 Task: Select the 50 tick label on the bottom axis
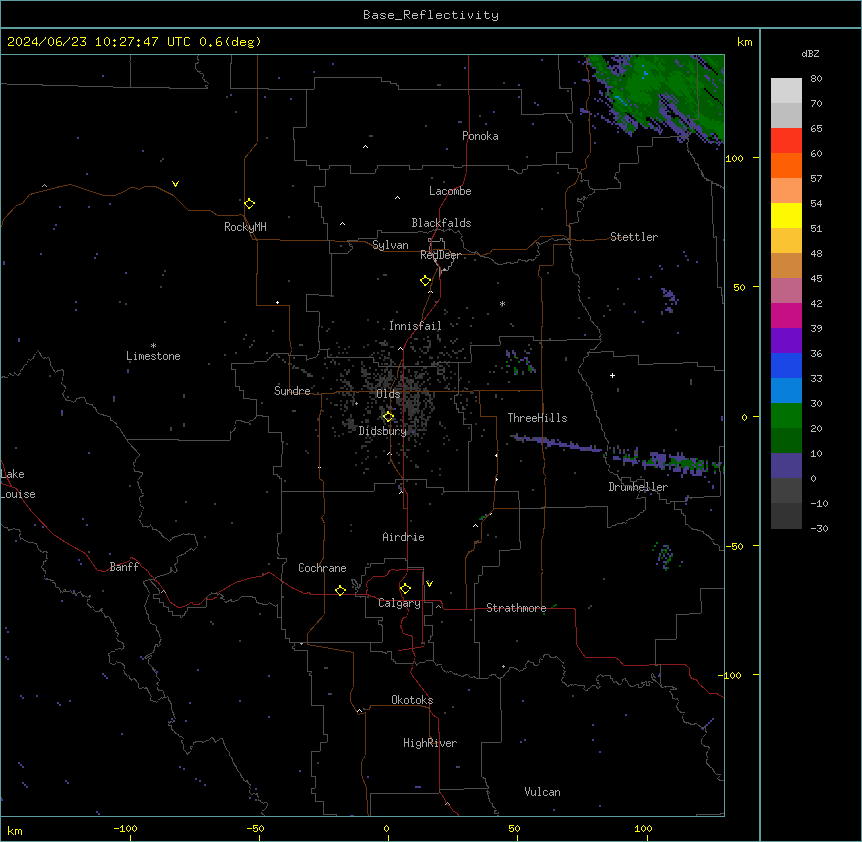coord(514,828)
